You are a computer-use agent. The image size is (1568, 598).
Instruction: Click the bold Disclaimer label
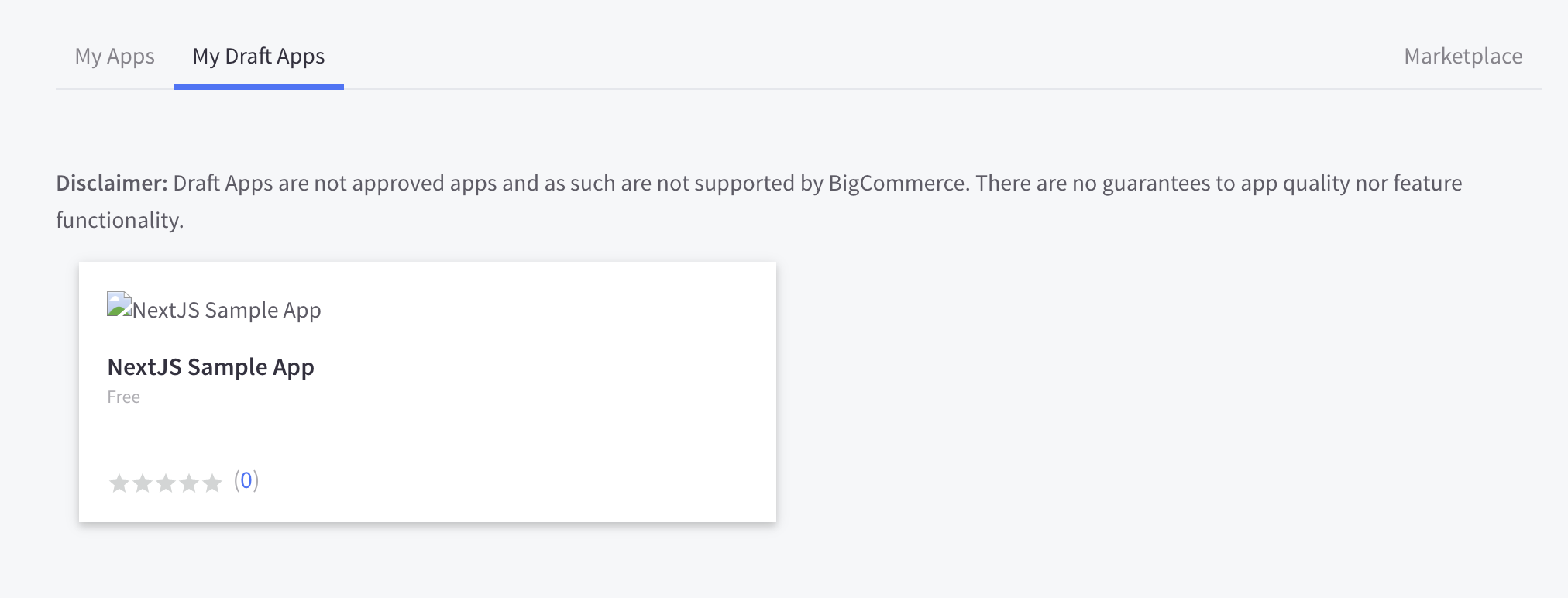(x=112, y=184)
